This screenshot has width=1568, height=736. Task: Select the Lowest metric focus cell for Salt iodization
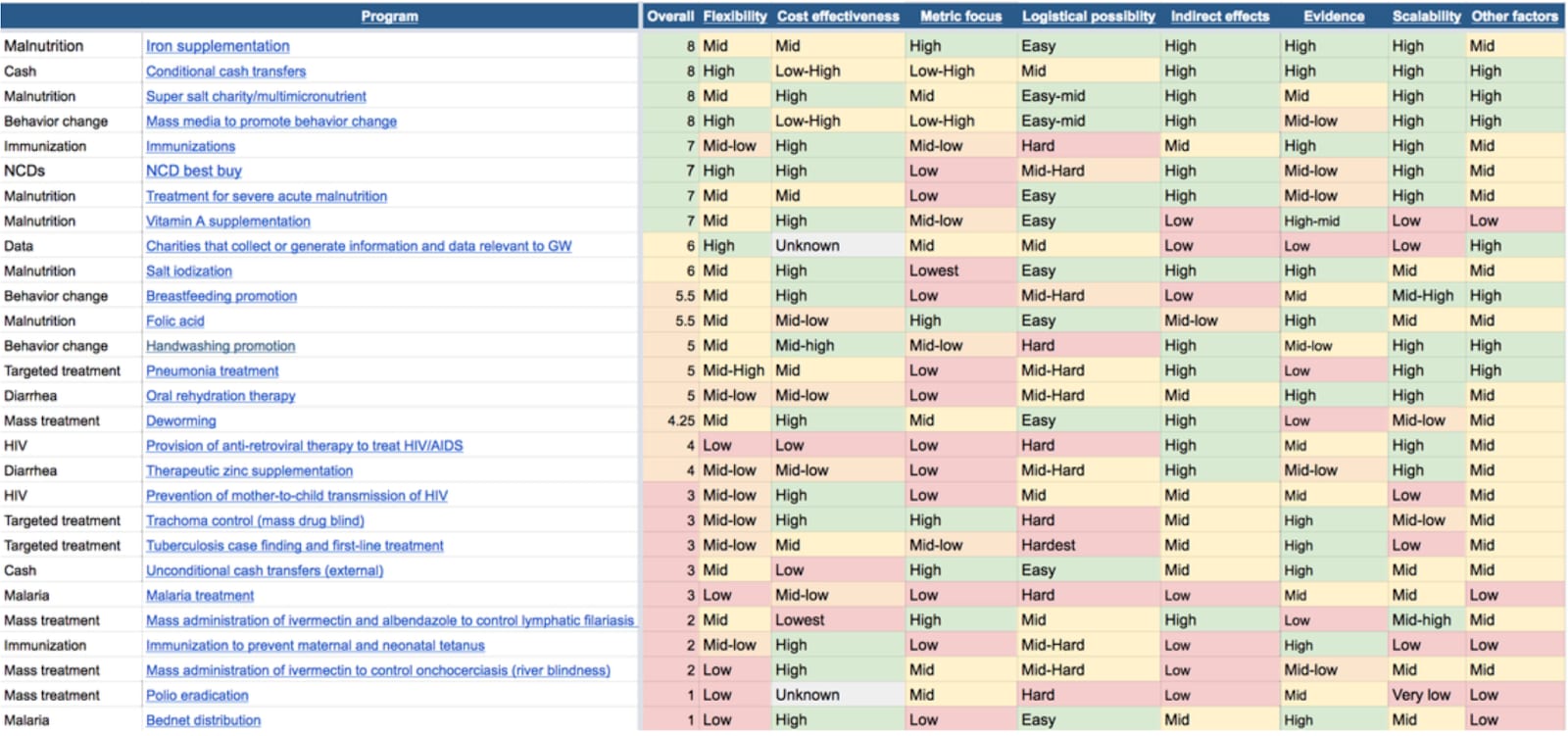pyautogui.click(x=934, y=270)
